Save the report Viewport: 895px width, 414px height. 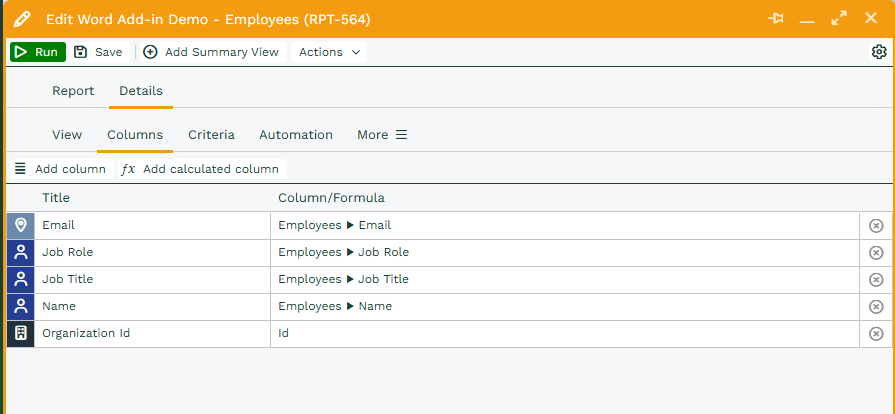[98, 52]
